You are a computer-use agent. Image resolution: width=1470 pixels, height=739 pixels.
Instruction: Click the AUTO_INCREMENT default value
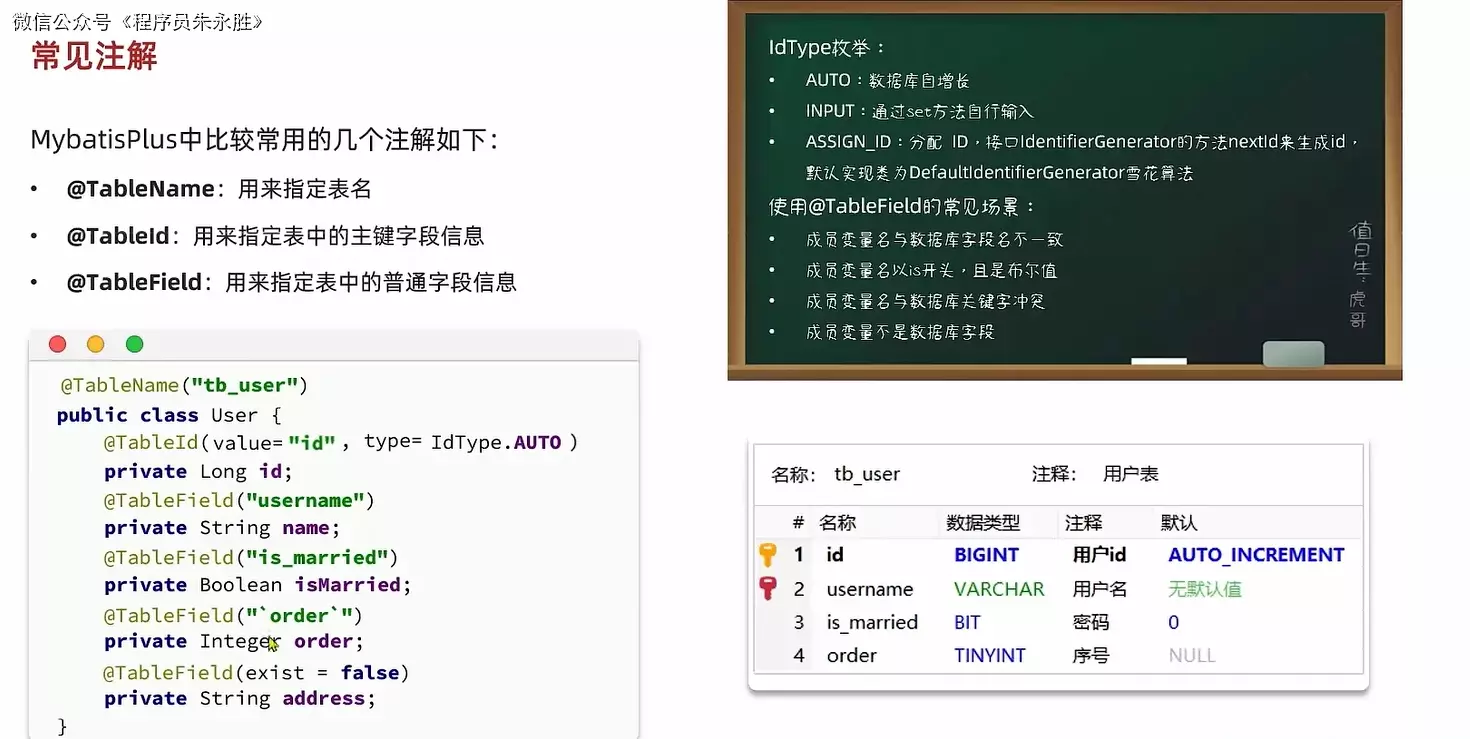(x=1255, y=555)
